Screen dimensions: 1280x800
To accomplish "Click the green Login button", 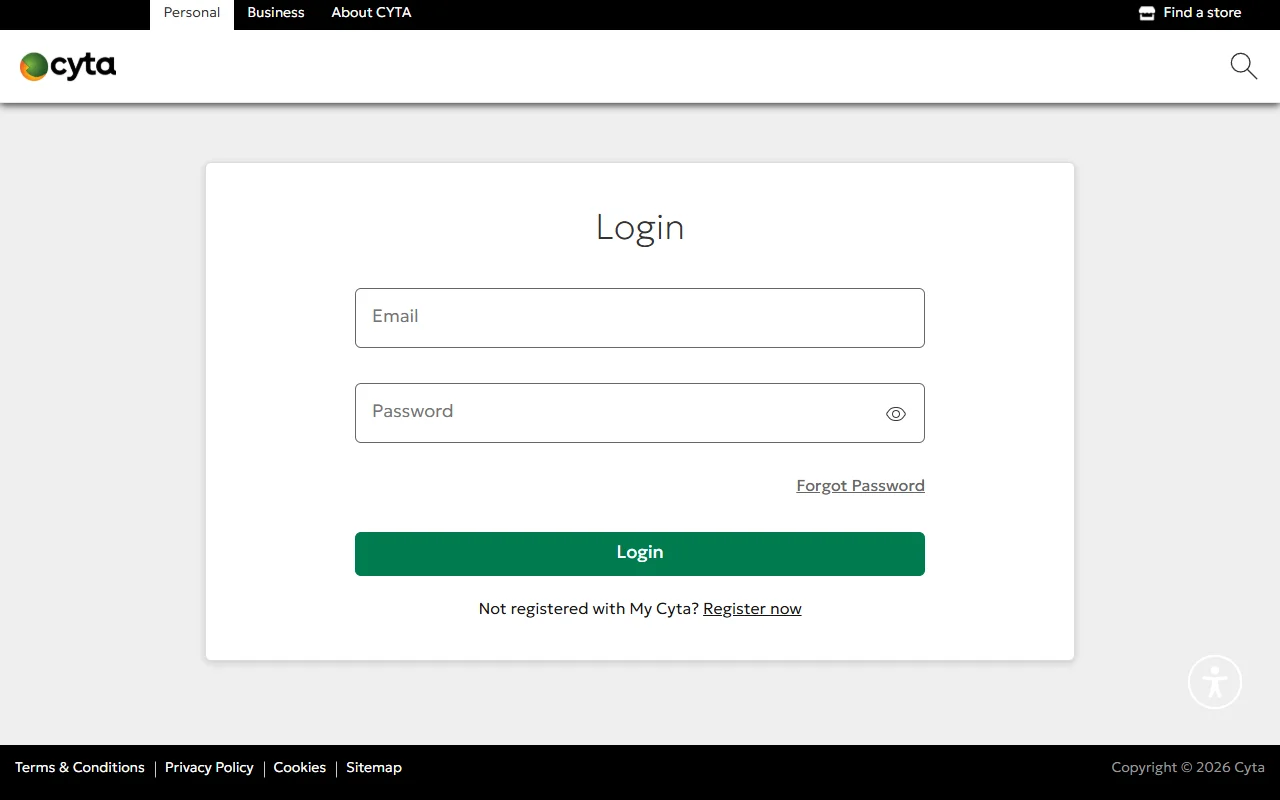I will 640,554.
